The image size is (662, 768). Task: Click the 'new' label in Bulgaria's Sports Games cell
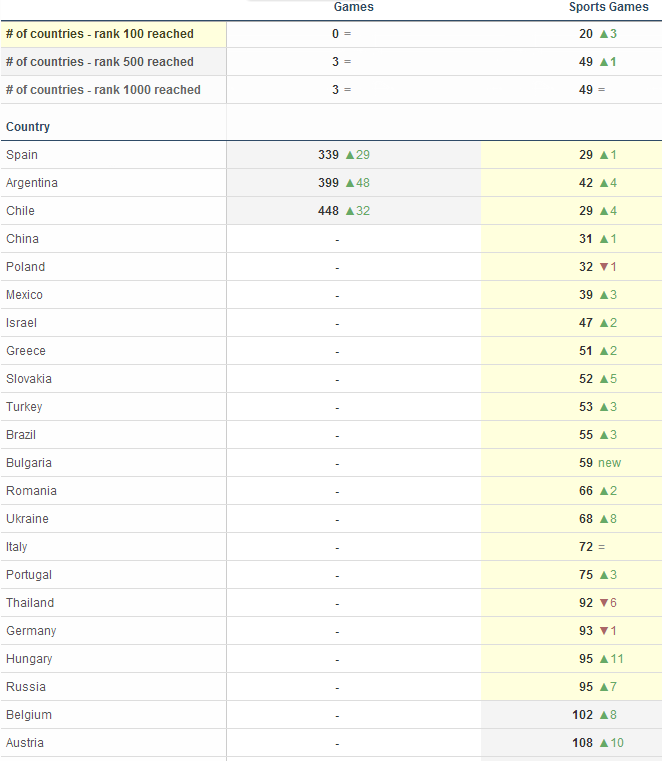coord(610,463)
